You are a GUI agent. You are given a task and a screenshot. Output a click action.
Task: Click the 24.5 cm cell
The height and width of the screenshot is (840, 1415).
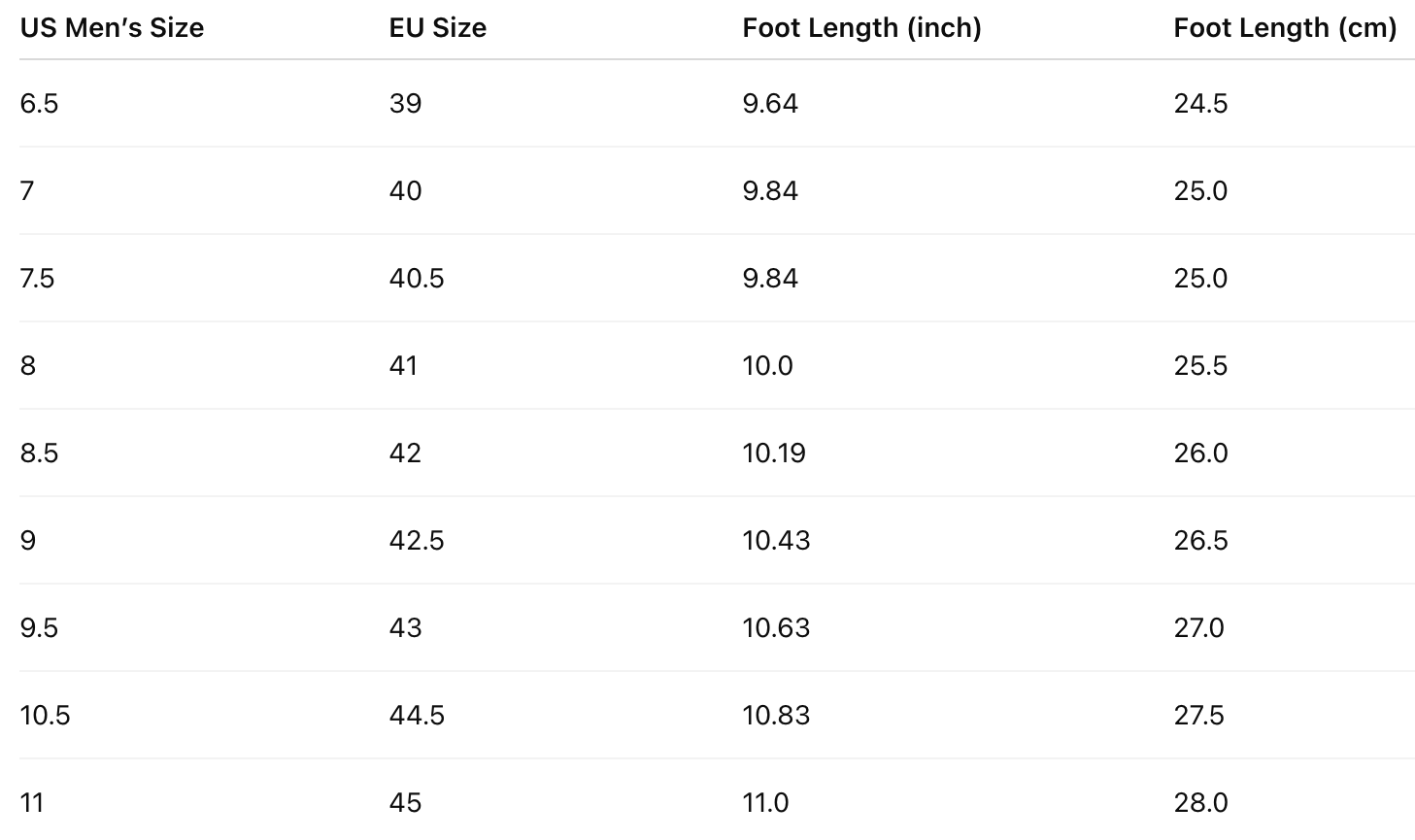pyautogui.click(x=1200, y=104)
